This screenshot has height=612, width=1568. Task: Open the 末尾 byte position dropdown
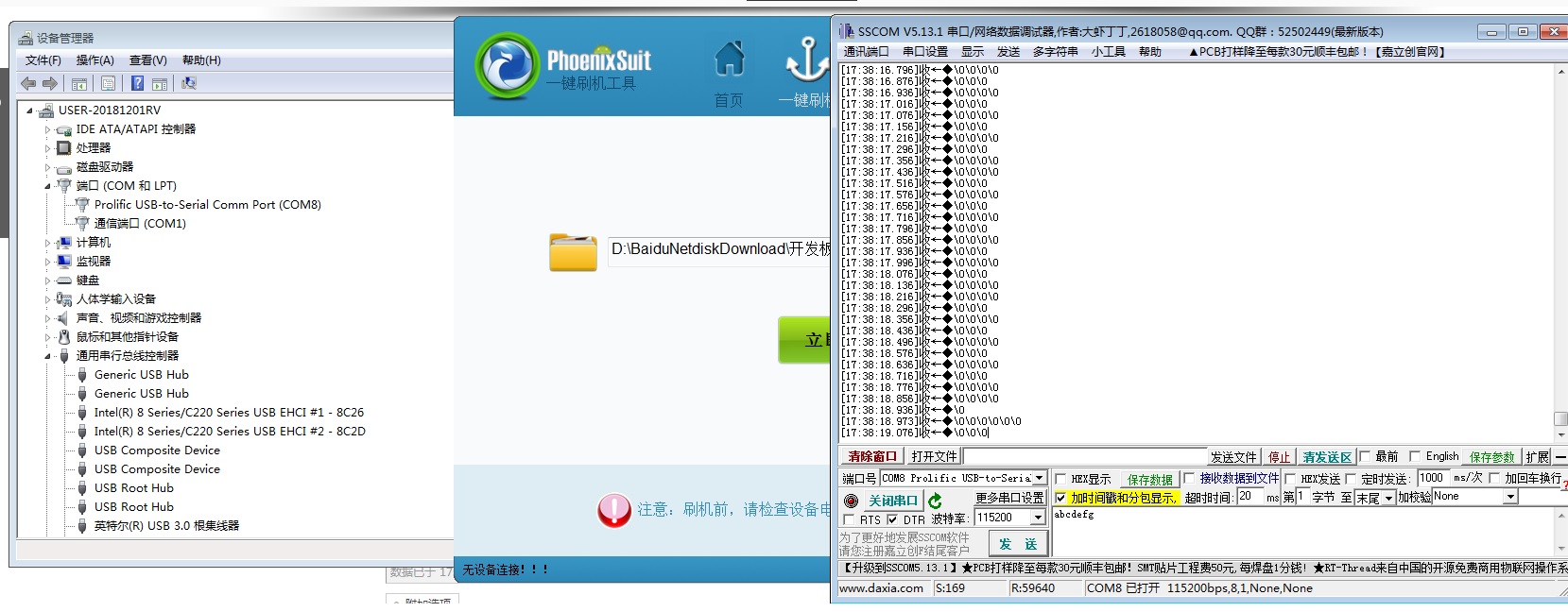coord(1388,498)
